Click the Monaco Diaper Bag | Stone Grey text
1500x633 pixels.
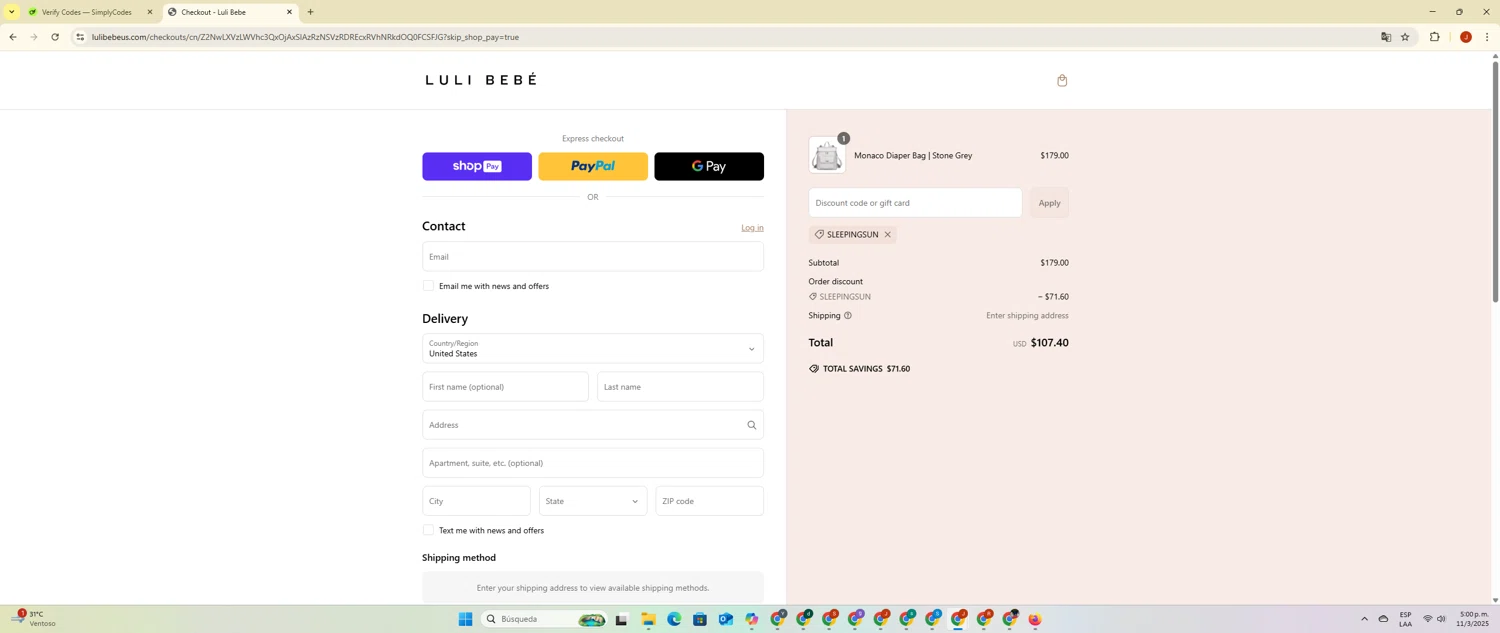coord(913,156)
